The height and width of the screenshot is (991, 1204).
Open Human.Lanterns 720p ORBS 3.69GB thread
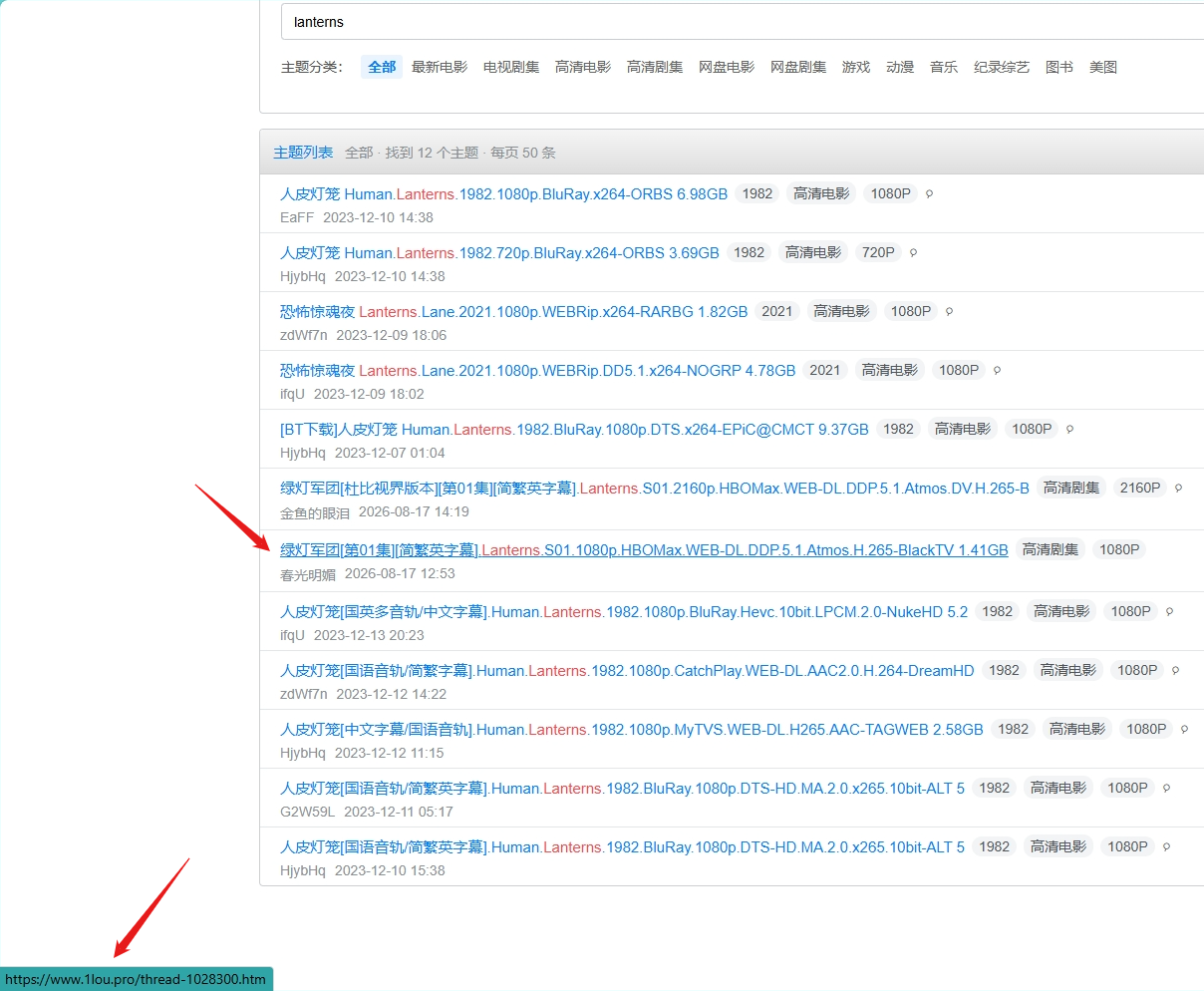[499, 253]
